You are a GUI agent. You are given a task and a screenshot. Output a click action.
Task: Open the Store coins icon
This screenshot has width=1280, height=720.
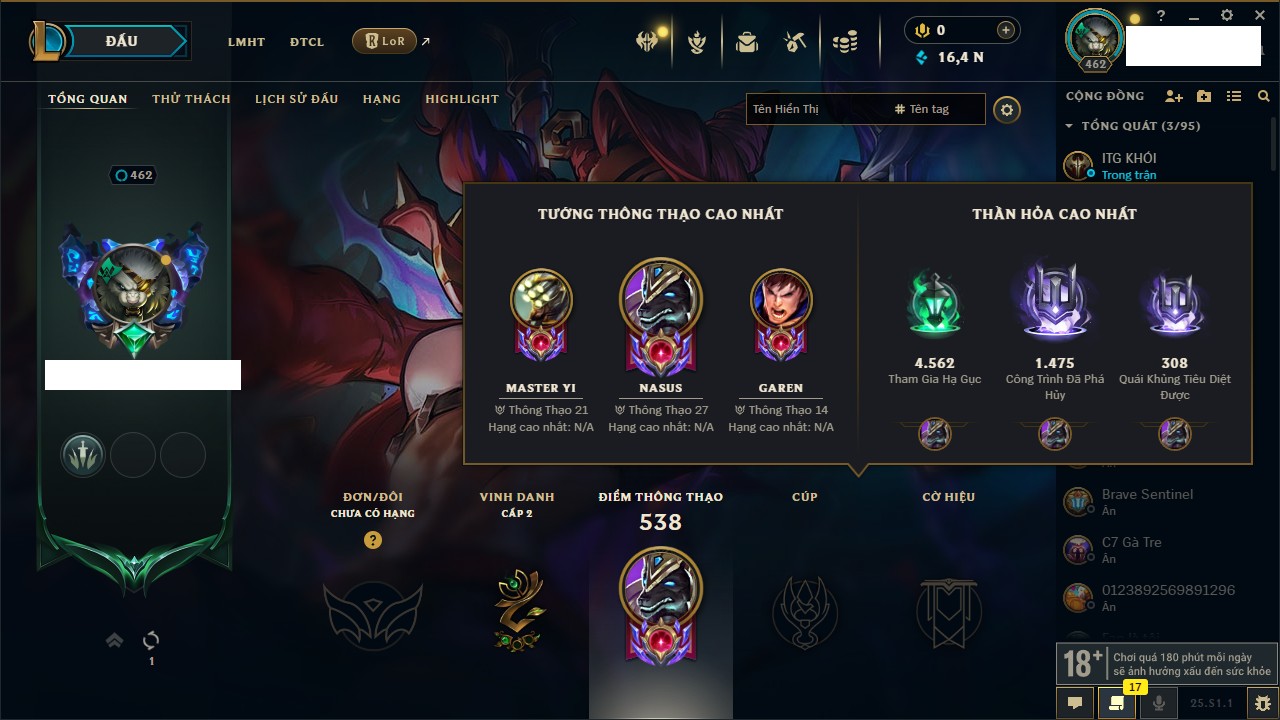845,42
